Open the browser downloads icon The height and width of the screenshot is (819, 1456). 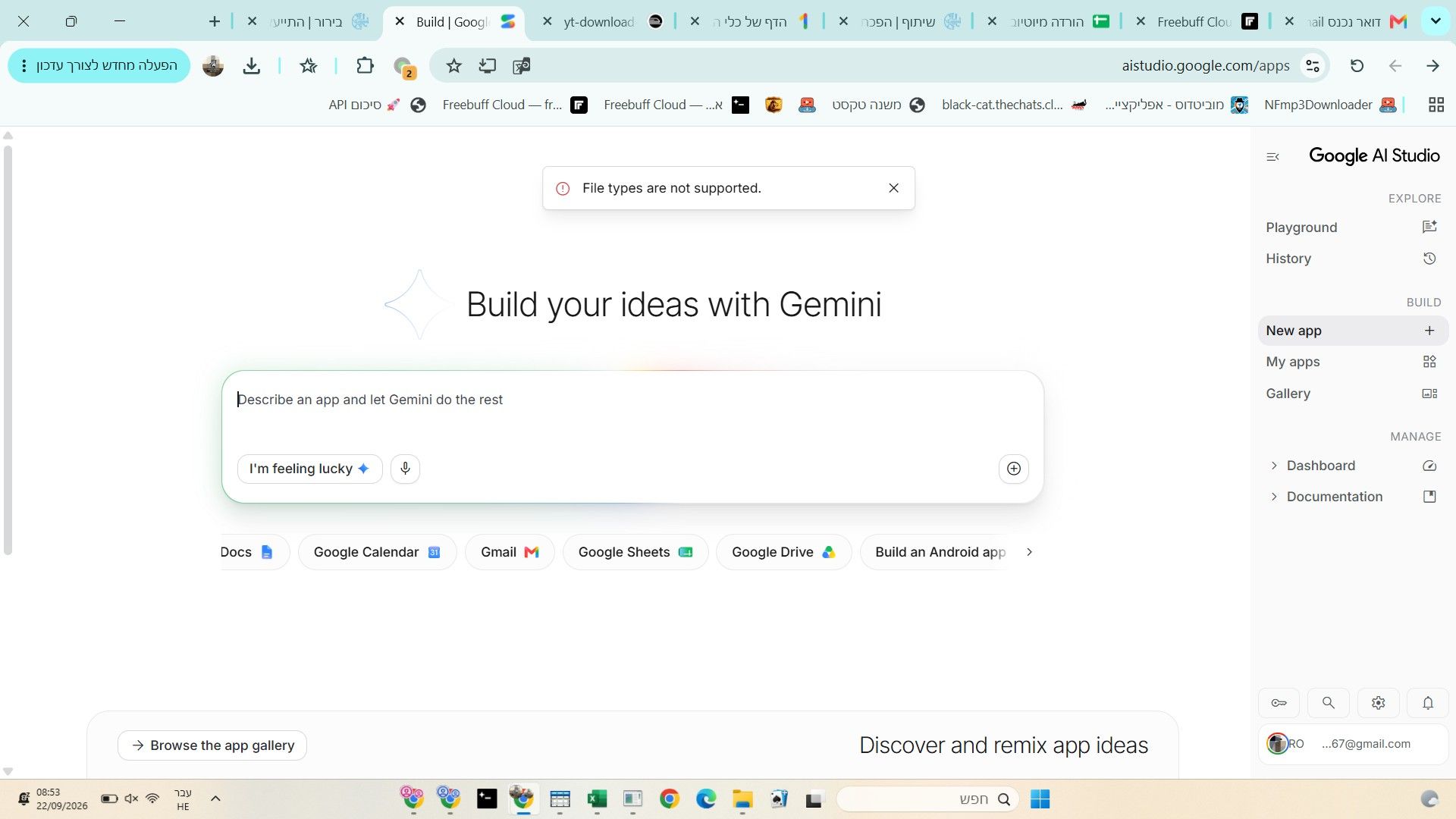(x=252, y=66)
